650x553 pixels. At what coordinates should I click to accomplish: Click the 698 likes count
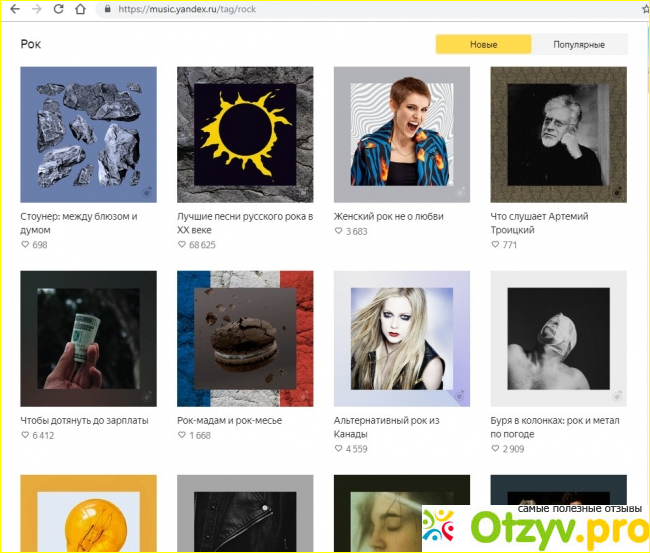[x=40, y=245]
